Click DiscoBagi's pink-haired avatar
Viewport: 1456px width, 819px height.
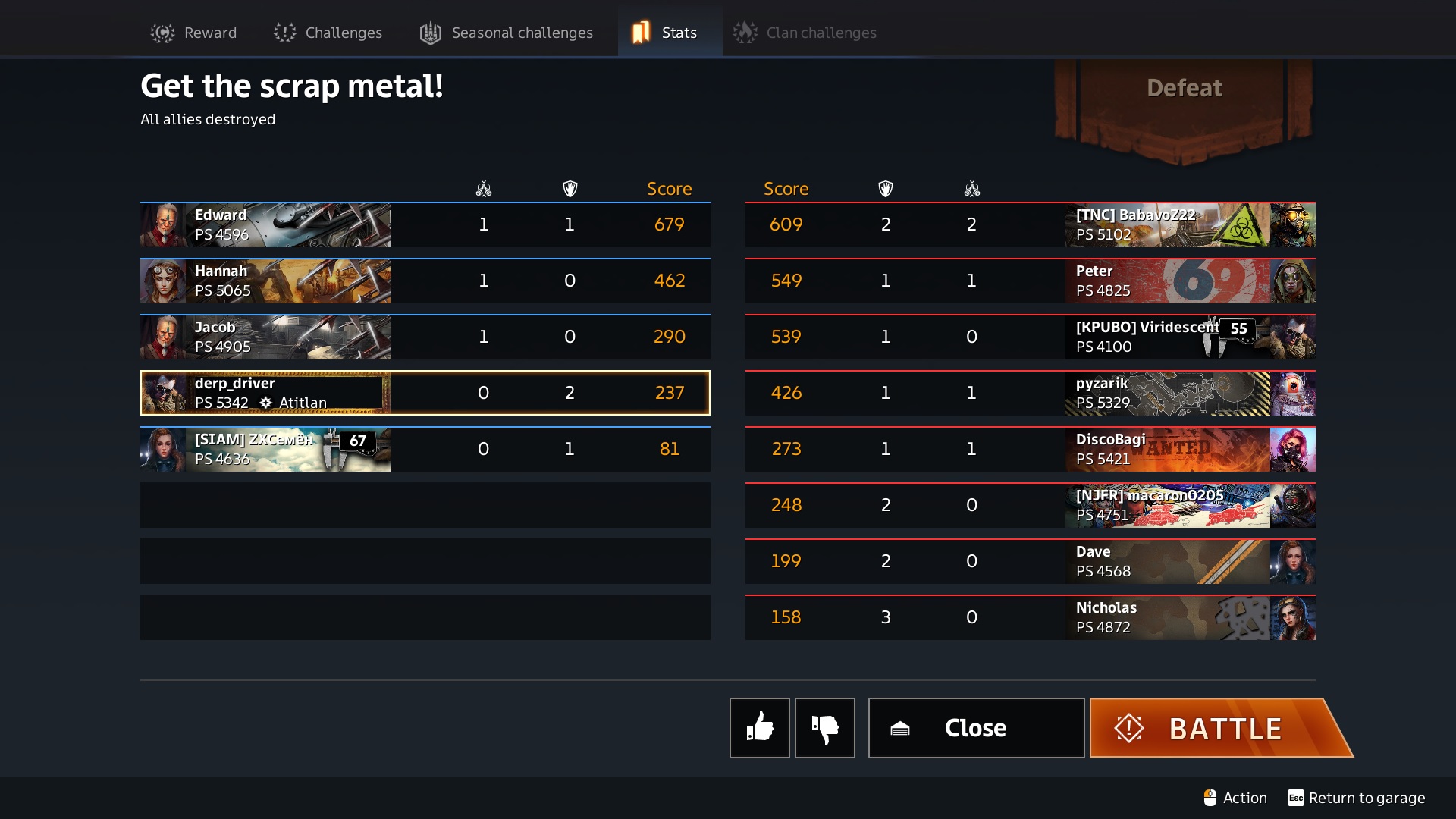pos(1293,450)
